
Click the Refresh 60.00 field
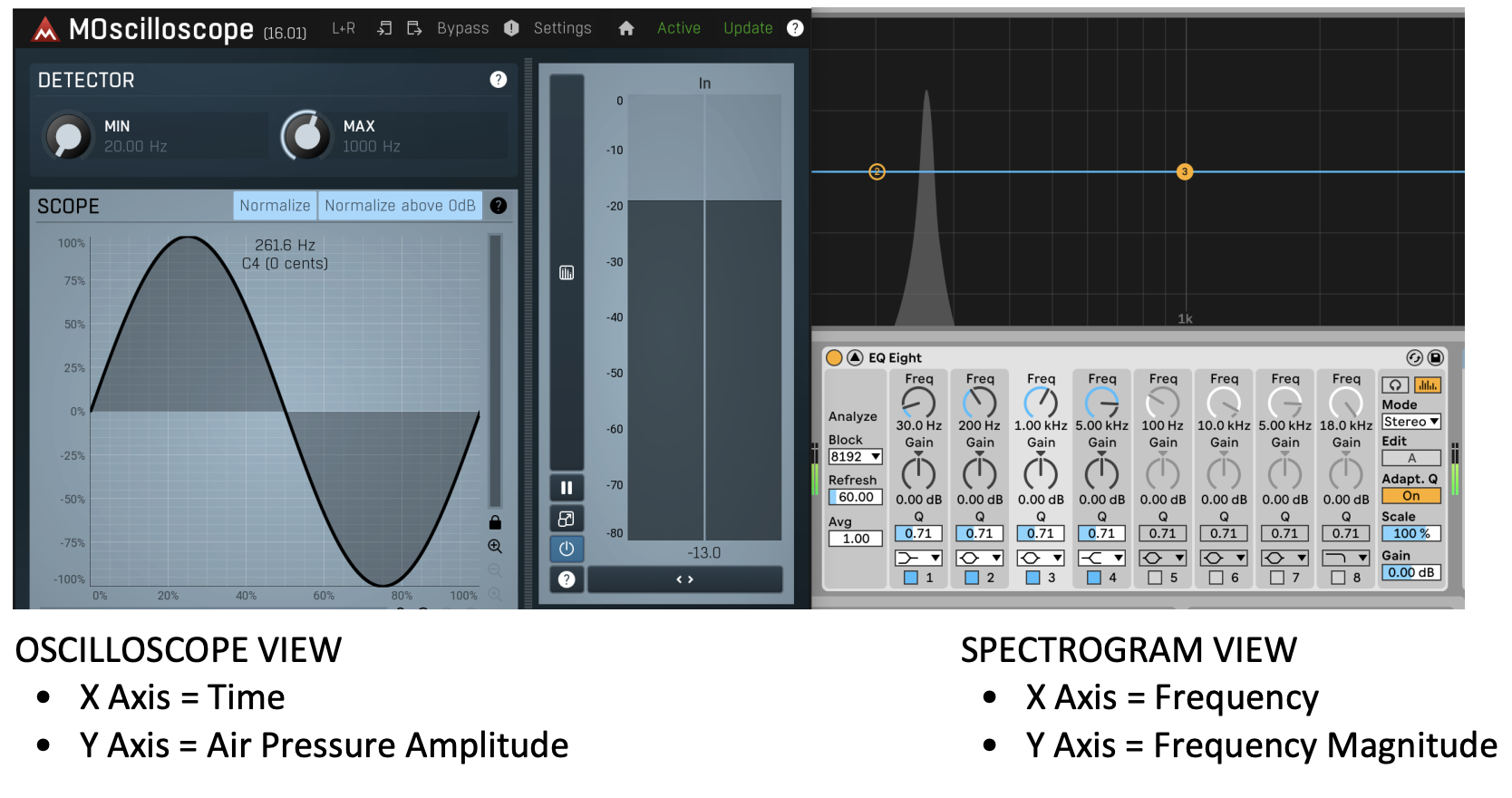coord(856,497)
